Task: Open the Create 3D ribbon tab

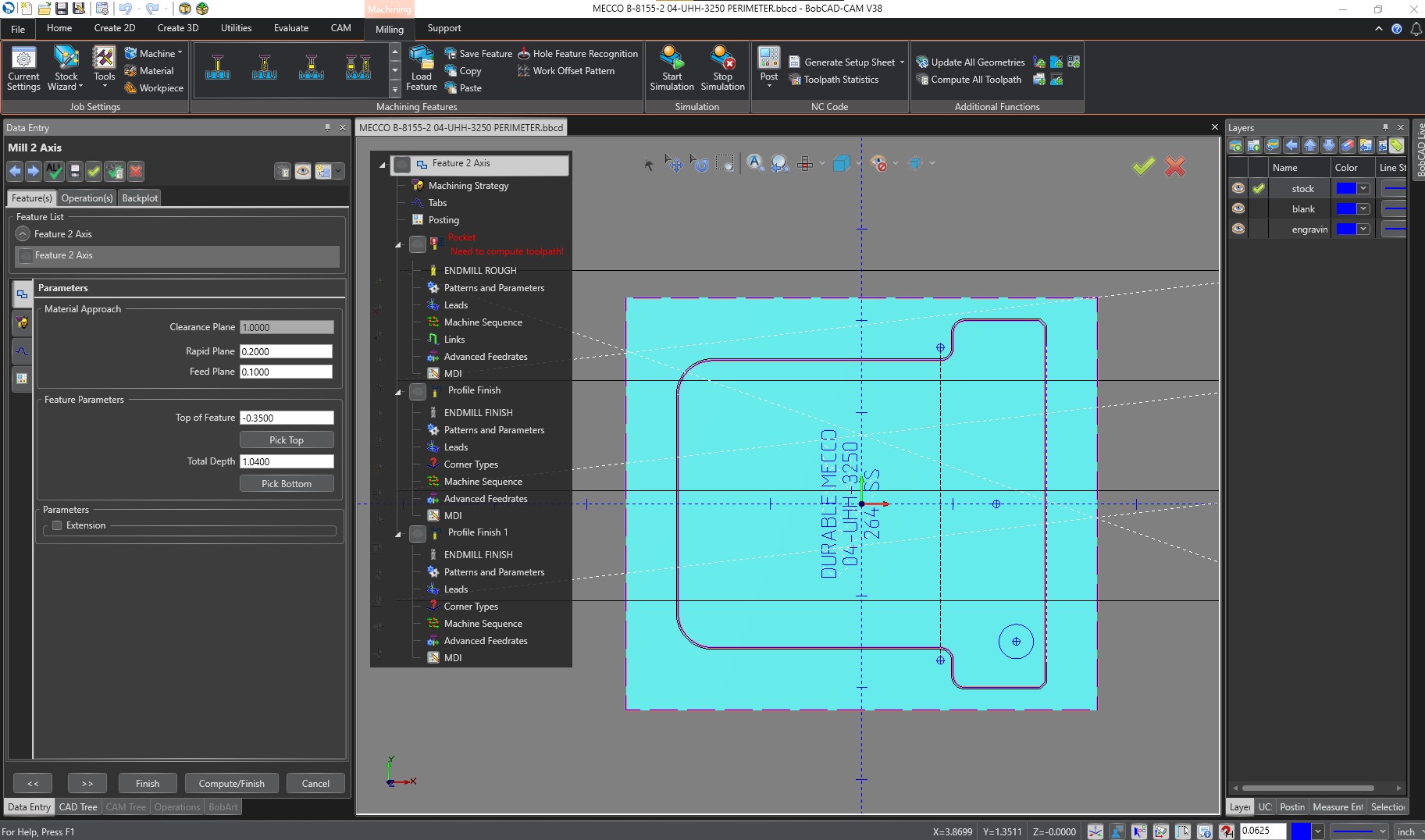Action: 178,28
